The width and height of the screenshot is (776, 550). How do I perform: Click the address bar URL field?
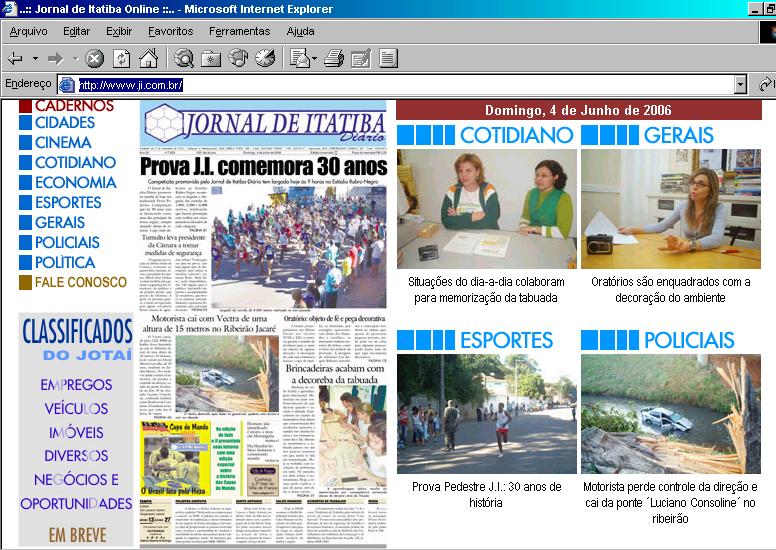point(404,85)
